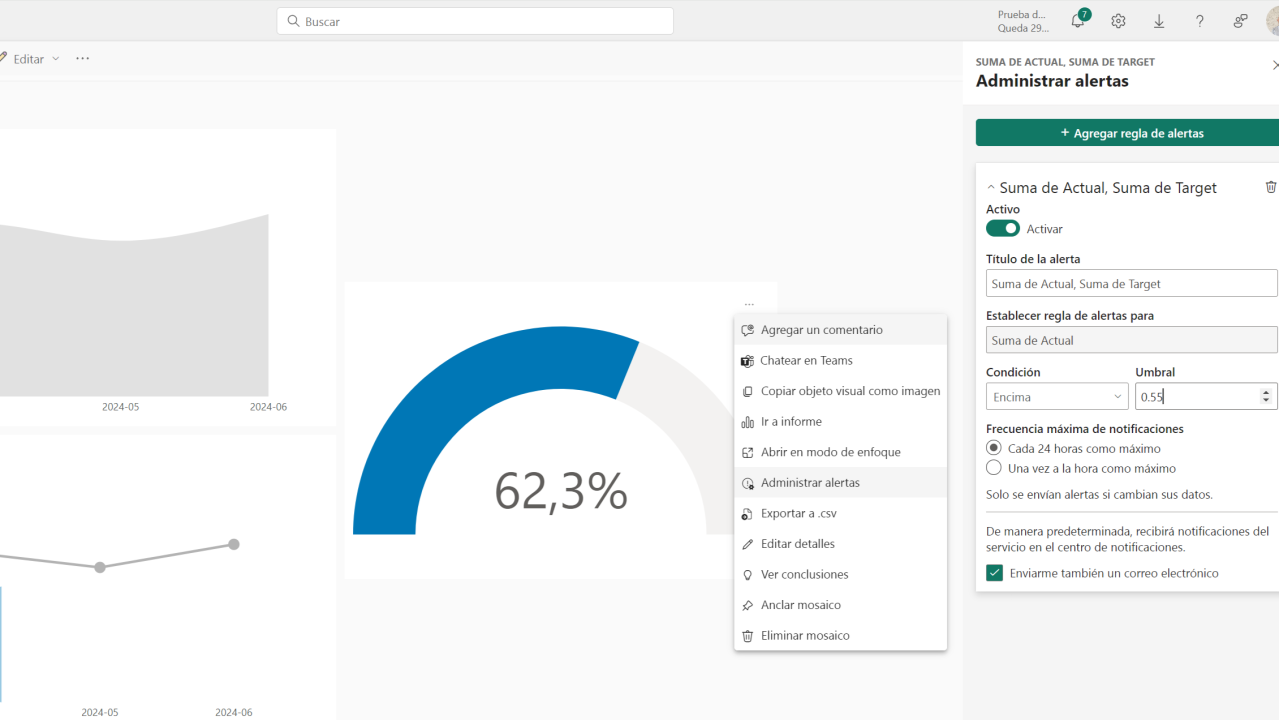Viewport: 1279px width, 720px height.
Task: Toggle the Activar alert switch off
Action: click(x=1003, y=229)
